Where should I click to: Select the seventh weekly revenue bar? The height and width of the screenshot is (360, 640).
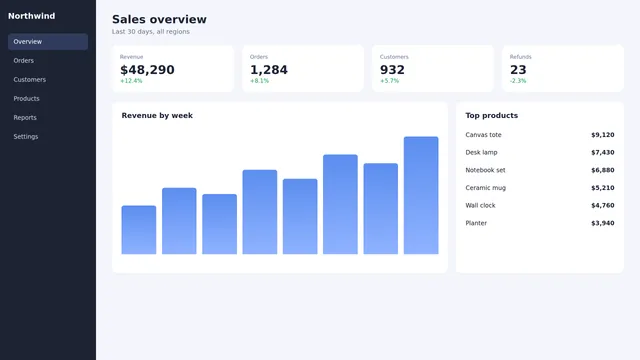coord(381,209)
